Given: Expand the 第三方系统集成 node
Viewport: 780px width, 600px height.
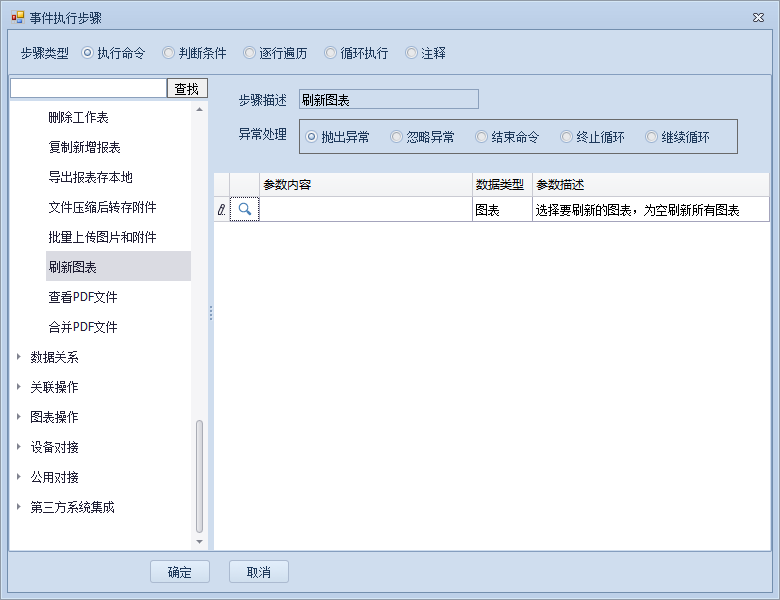Looking at the screenshot, I should tap(19, 507).
